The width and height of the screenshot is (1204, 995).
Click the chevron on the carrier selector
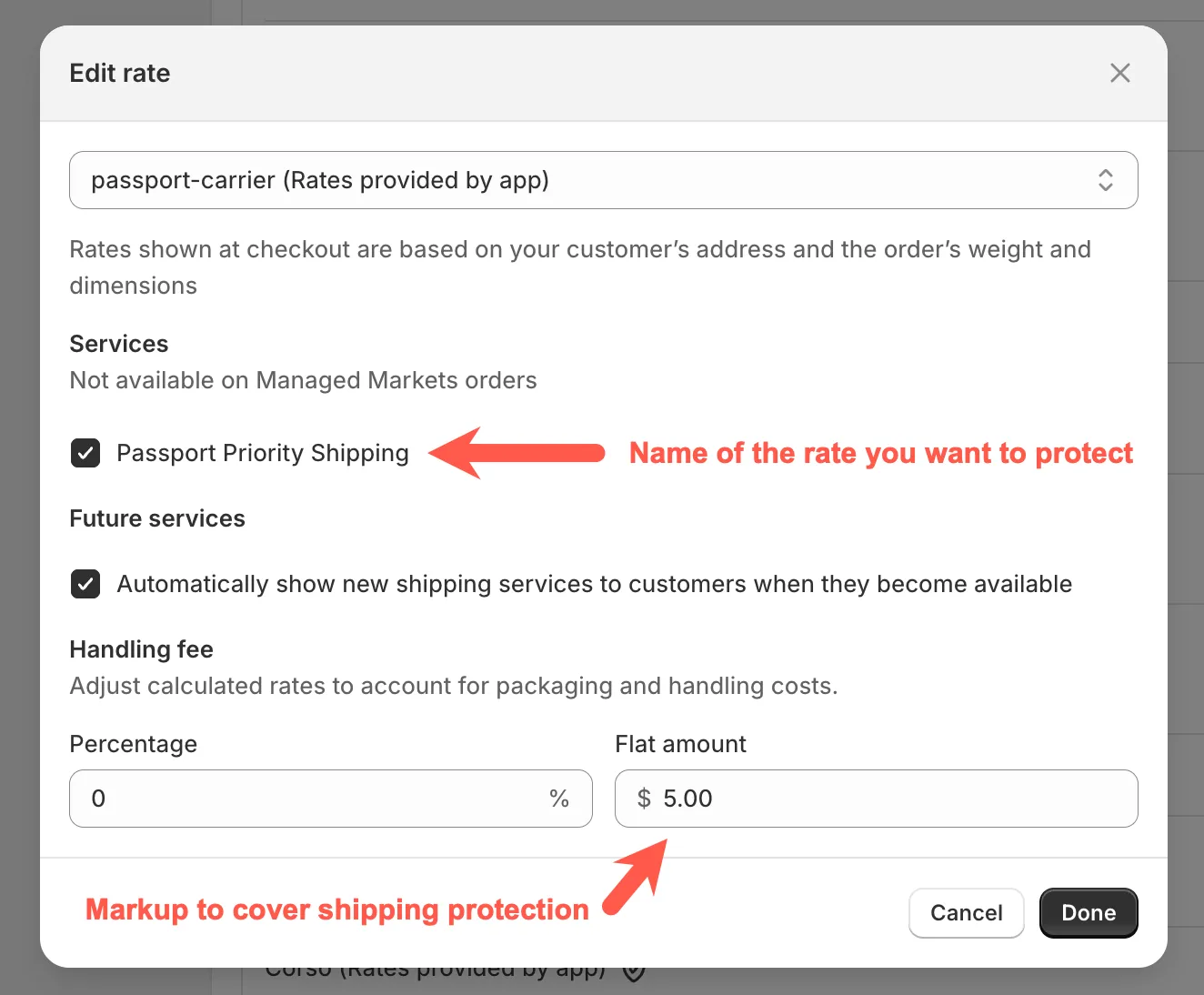(1106, 180)
